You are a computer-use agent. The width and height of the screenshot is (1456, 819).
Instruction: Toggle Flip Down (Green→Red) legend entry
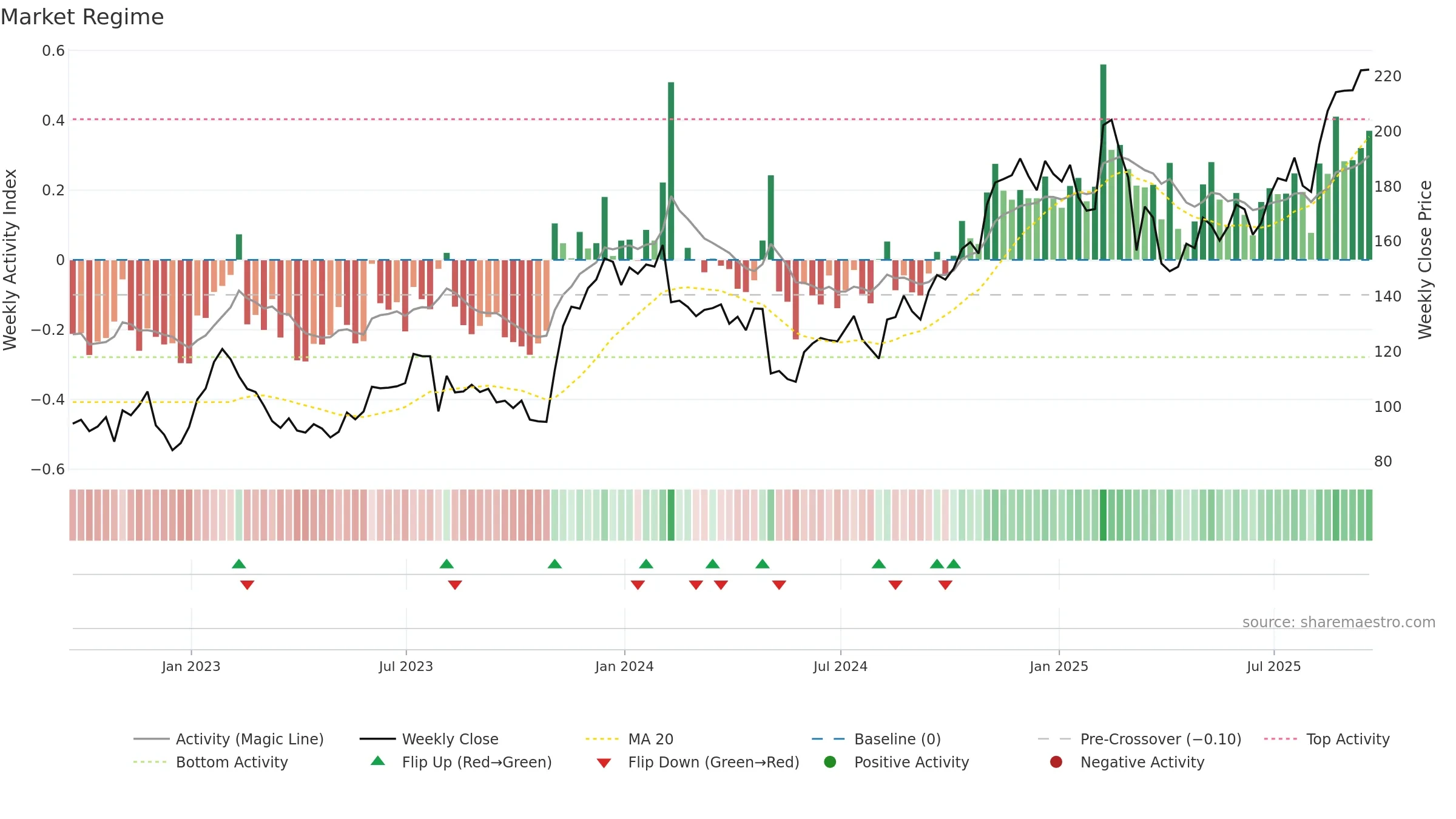pyautogui.click(x=698, y=762)
